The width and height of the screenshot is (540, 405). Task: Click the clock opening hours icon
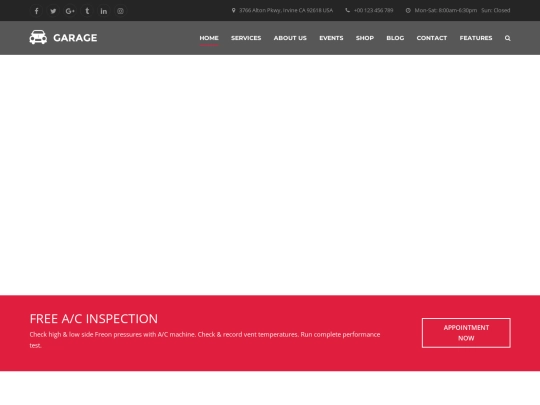point(408,10)
